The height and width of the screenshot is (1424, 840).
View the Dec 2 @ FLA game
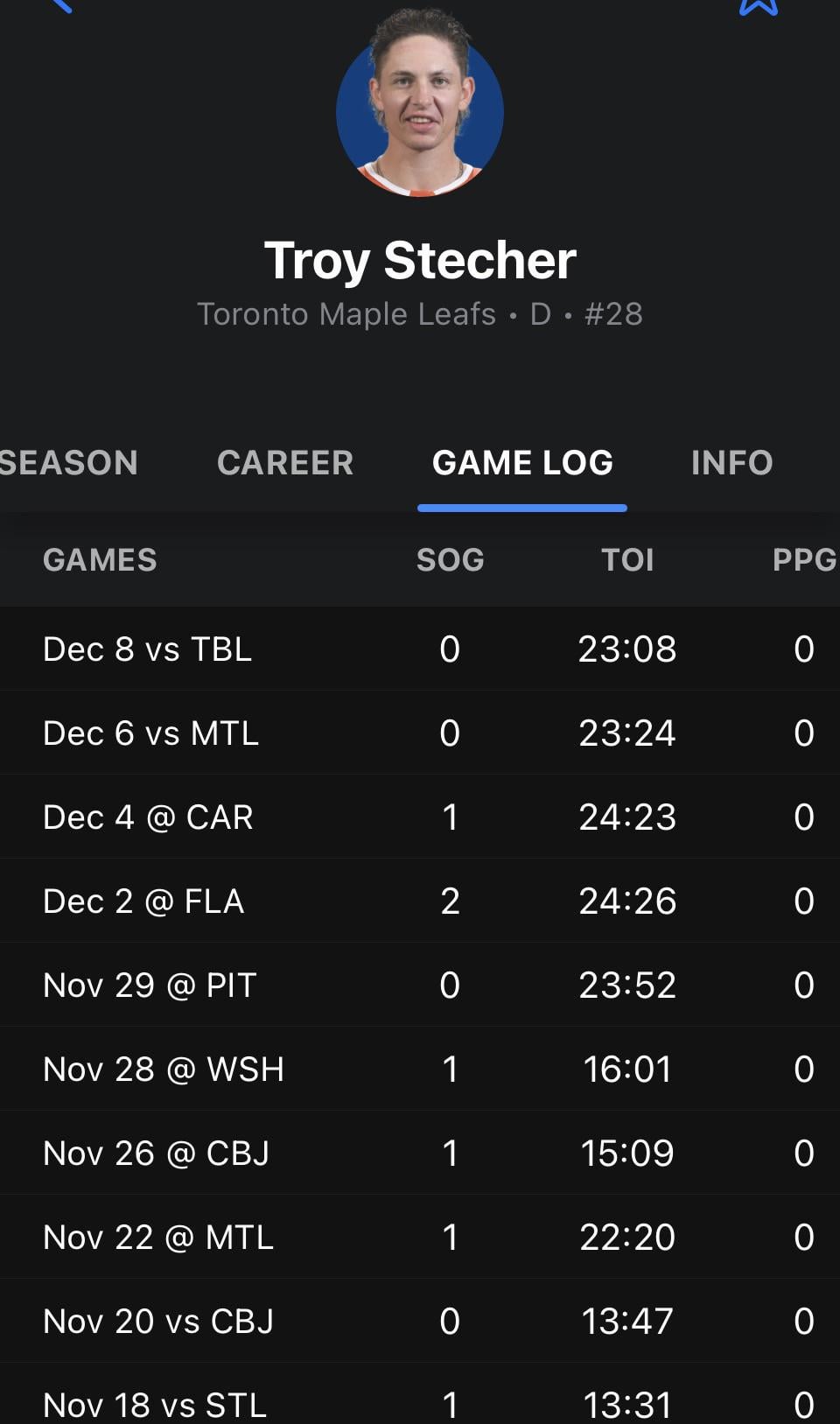click(x=143, y=901)
